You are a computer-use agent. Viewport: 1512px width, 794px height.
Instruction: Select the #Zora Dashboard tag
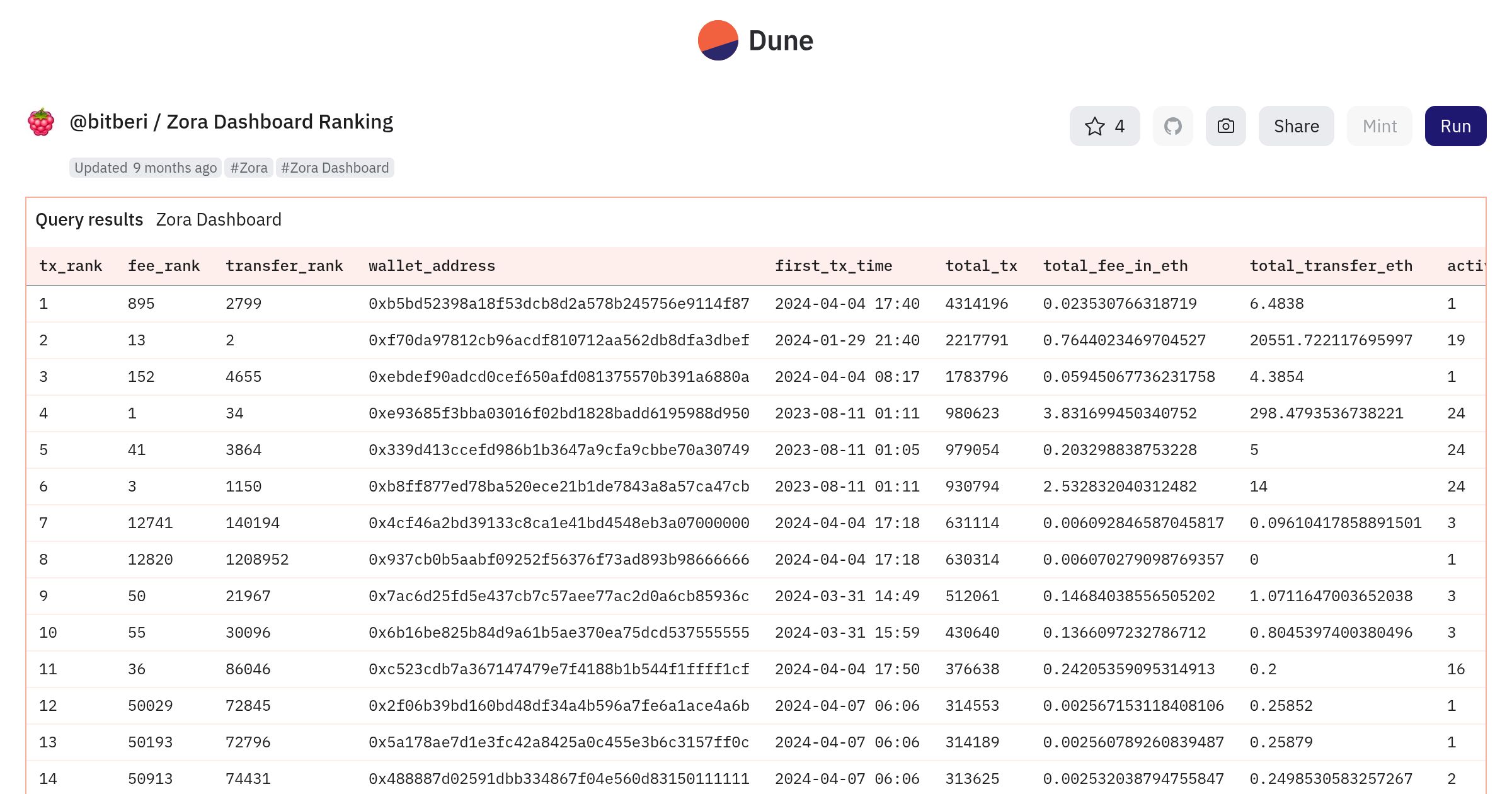[x=335, y=168]
